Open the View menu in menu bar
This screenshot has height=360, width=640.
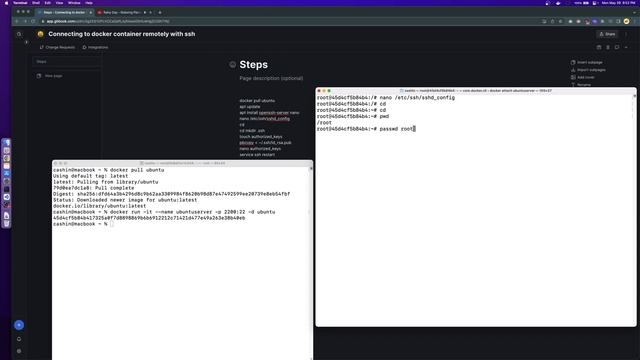[60, 3]
